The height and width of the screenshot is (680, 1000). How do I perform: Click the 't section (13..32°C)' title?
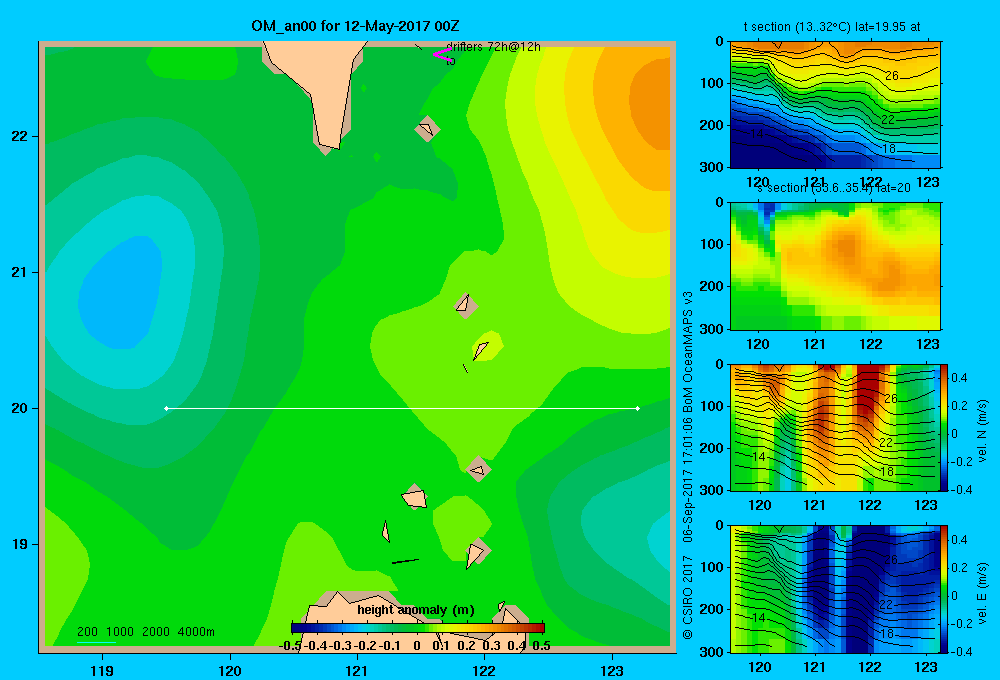[x=832, y=27]
